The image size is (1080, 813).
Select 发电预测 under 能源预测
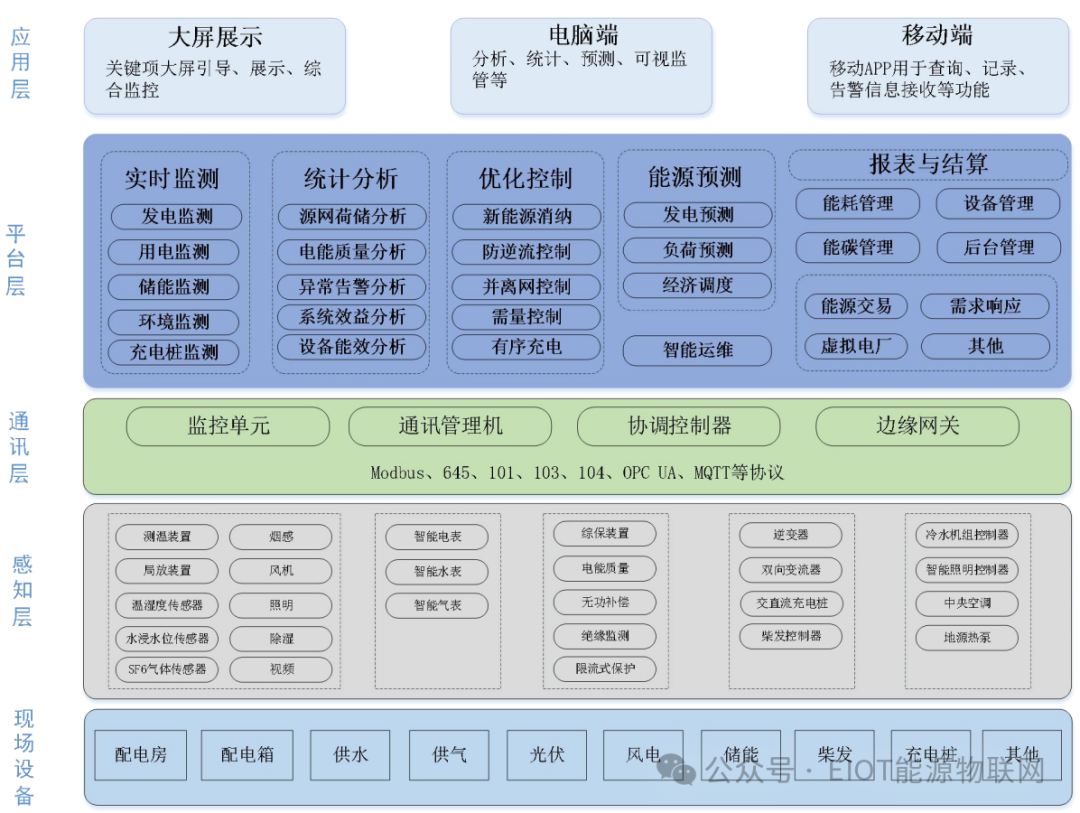(x=698, y=215)
